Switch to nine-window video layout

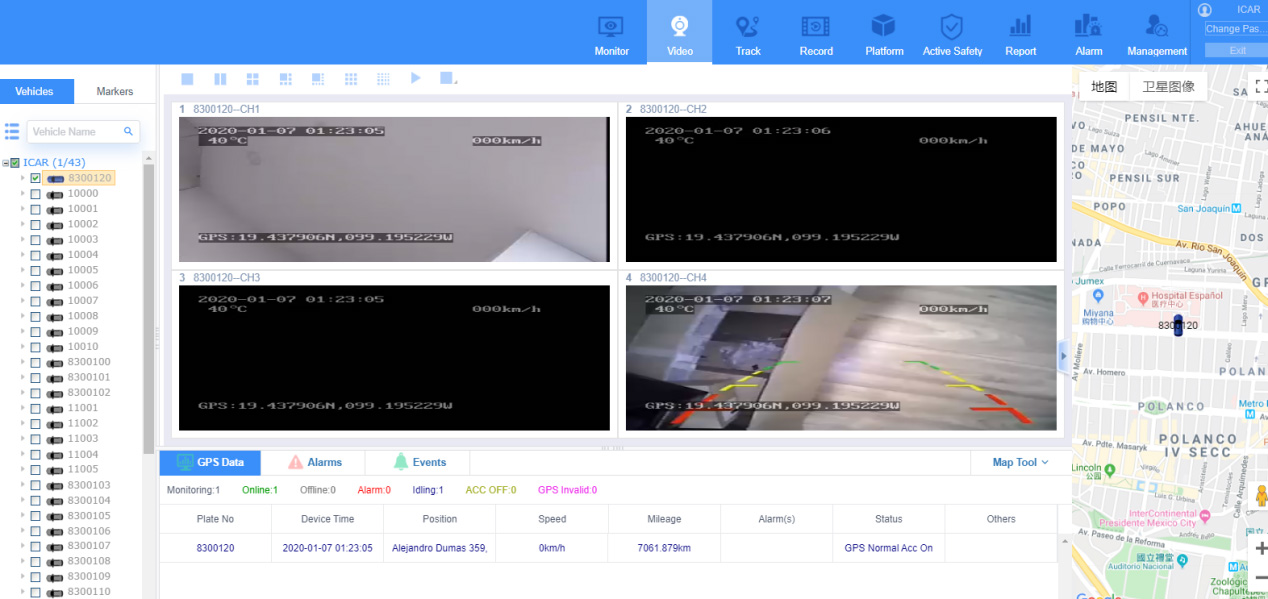[x=351, y=79]
